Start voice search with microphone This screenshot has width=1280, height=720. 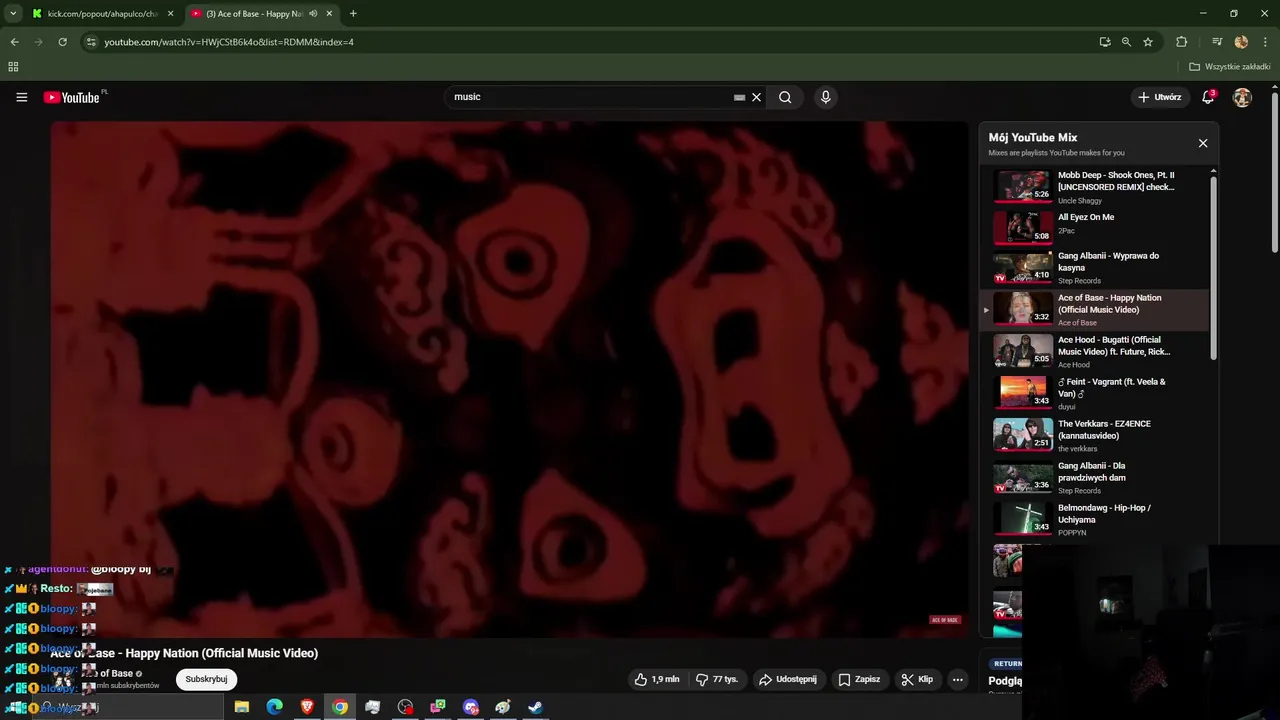pyautogui.click(x=825, y=97)
